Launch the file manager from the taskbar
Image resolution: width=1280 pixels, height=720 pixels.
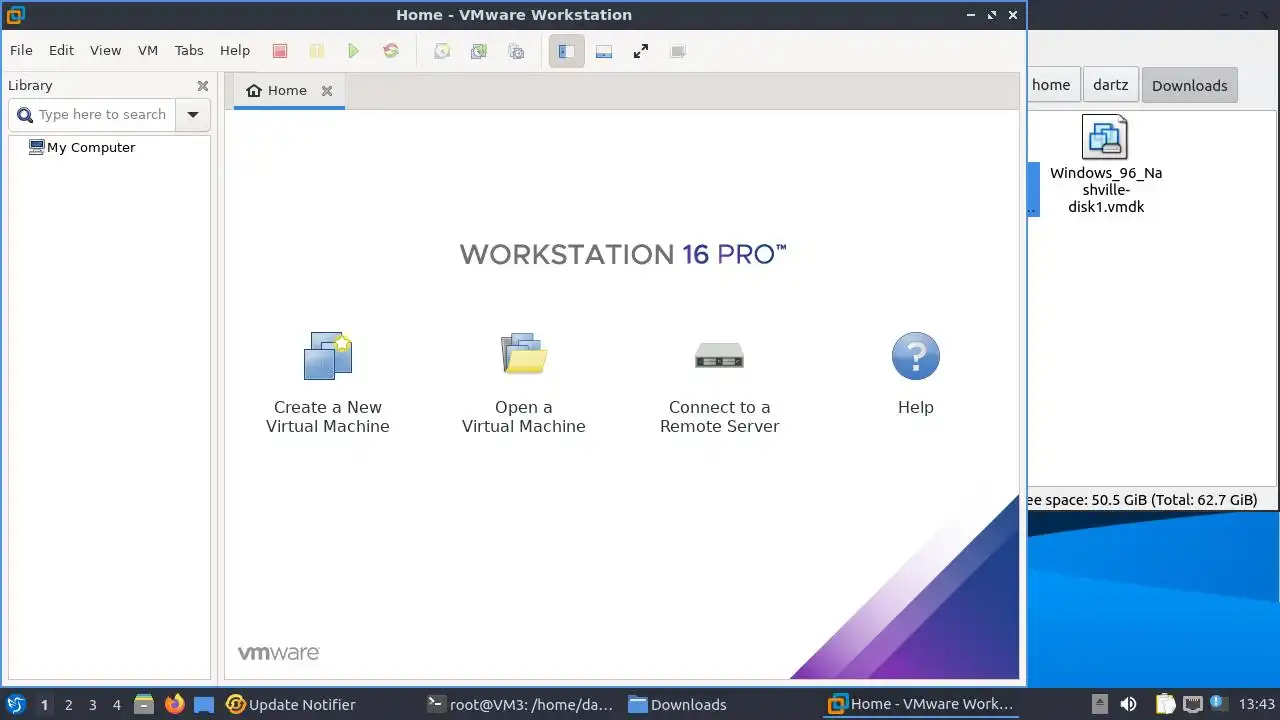click(144, 704)
